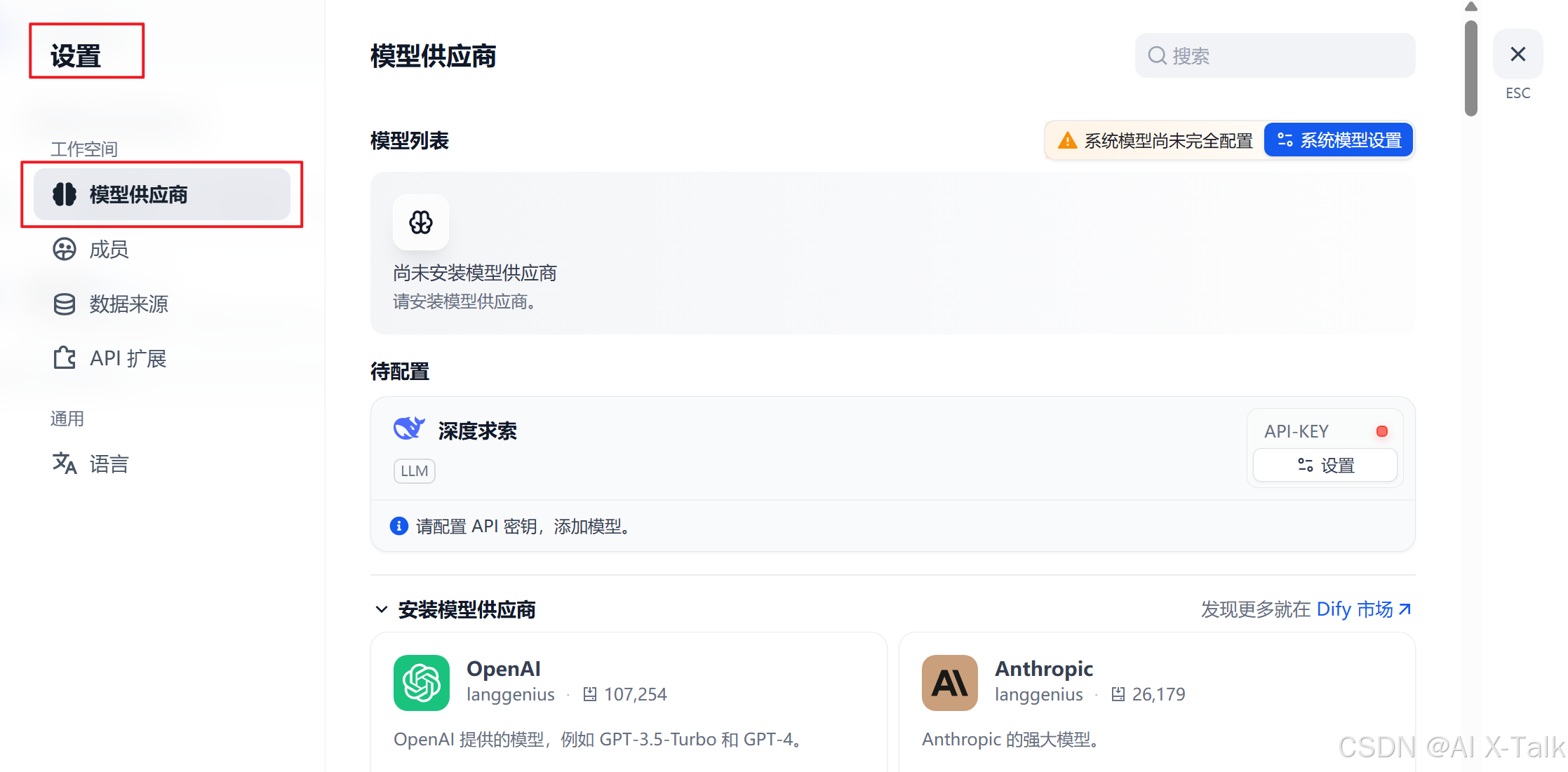The height and width of the screenshot is (772, 1568).
Task: Select 模型供应商 in the sidebar
Action: click(161, 194)
